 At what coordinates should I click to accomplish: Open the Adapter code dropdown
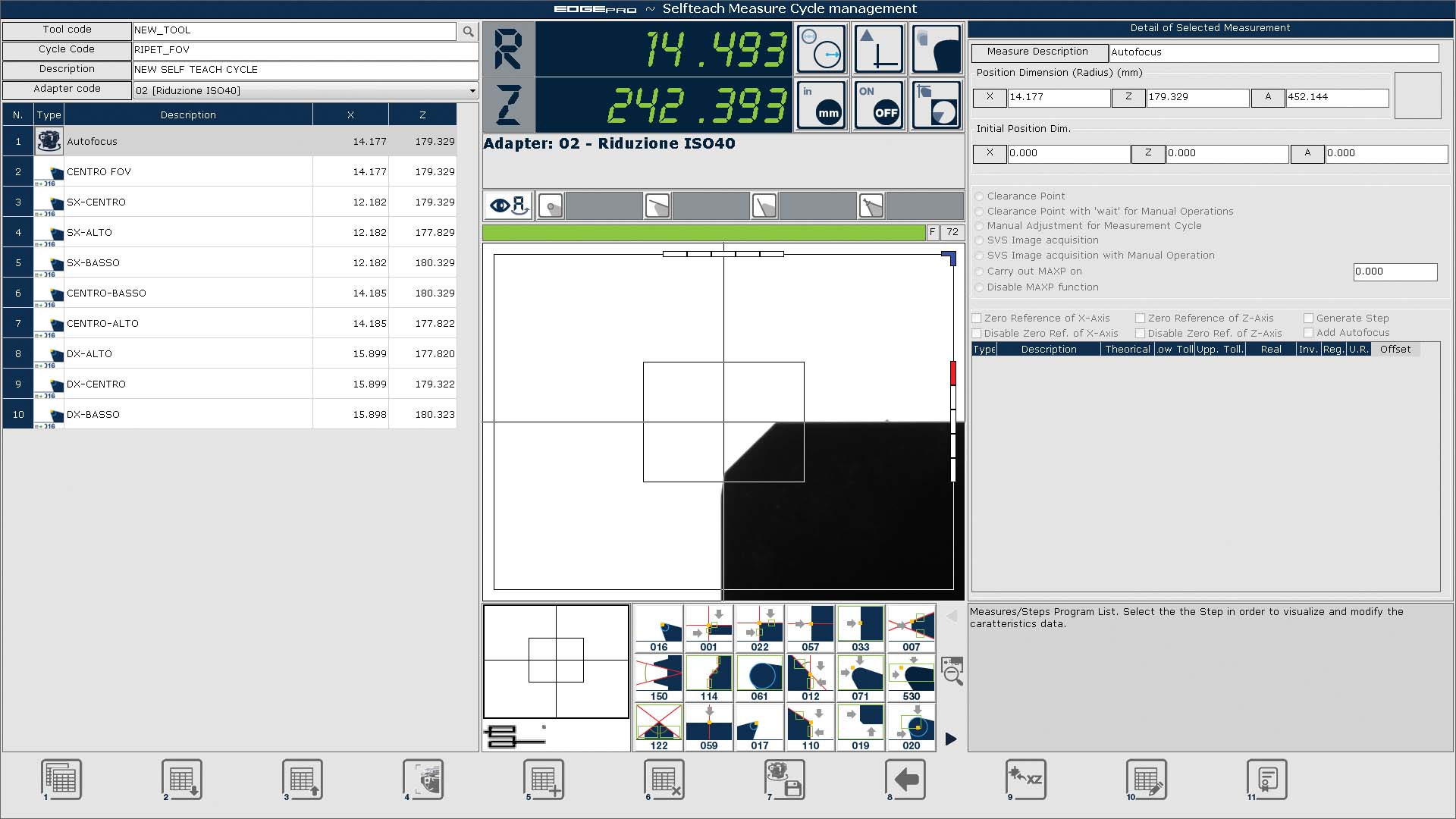[472, 91]
